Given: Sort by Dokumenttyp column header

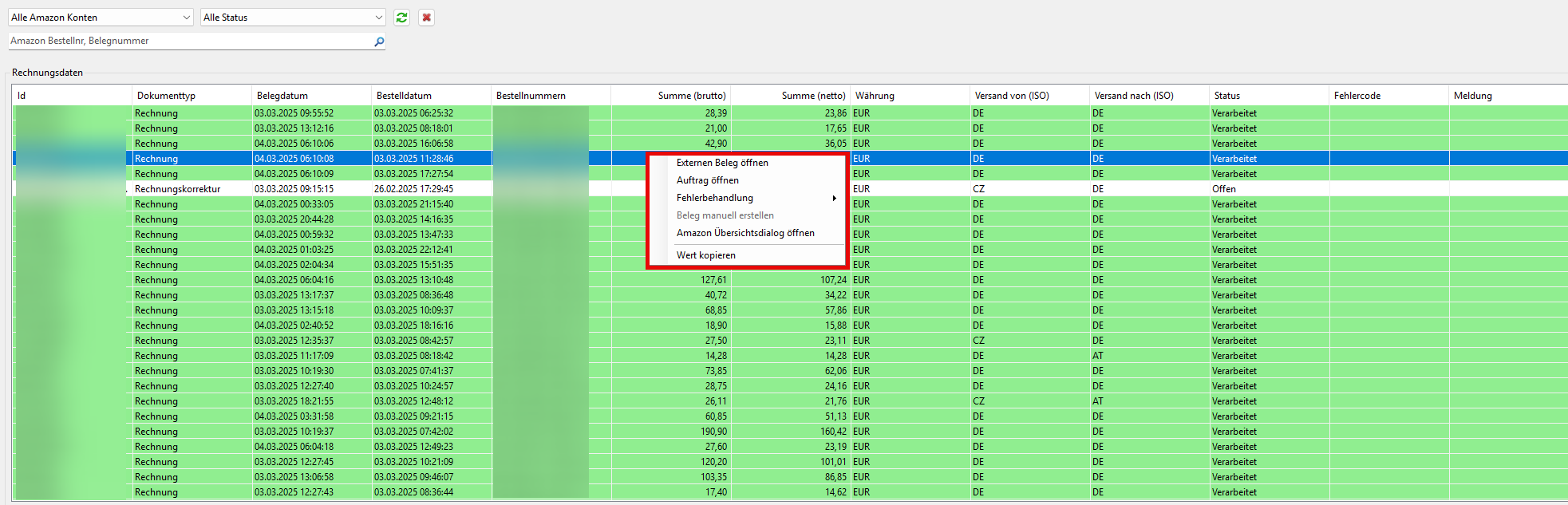Looking at the screenshot, I should pos(166,96).
